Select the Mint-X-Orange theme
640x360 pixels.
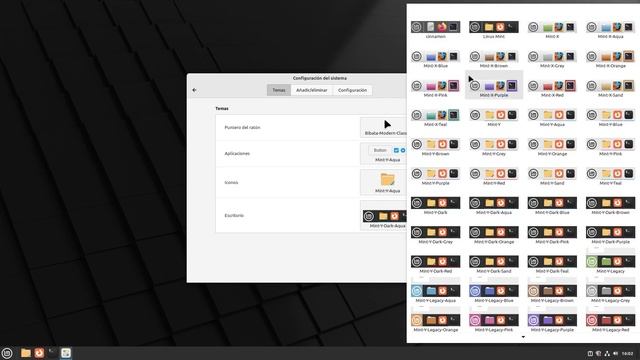(x=611, y=59)
